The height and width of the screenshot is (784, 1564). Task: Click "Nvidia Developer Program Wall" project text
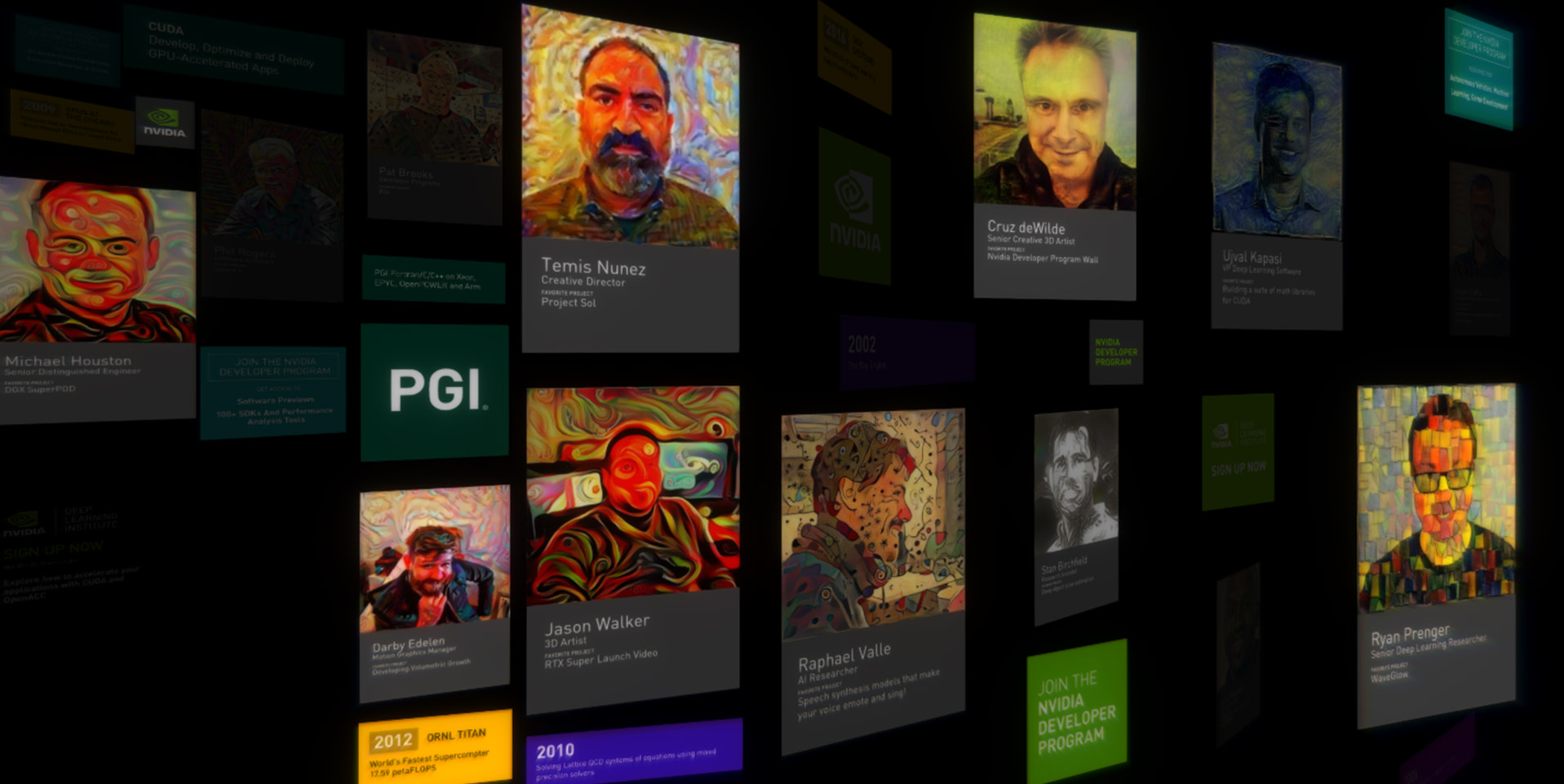click(1043, 259)
